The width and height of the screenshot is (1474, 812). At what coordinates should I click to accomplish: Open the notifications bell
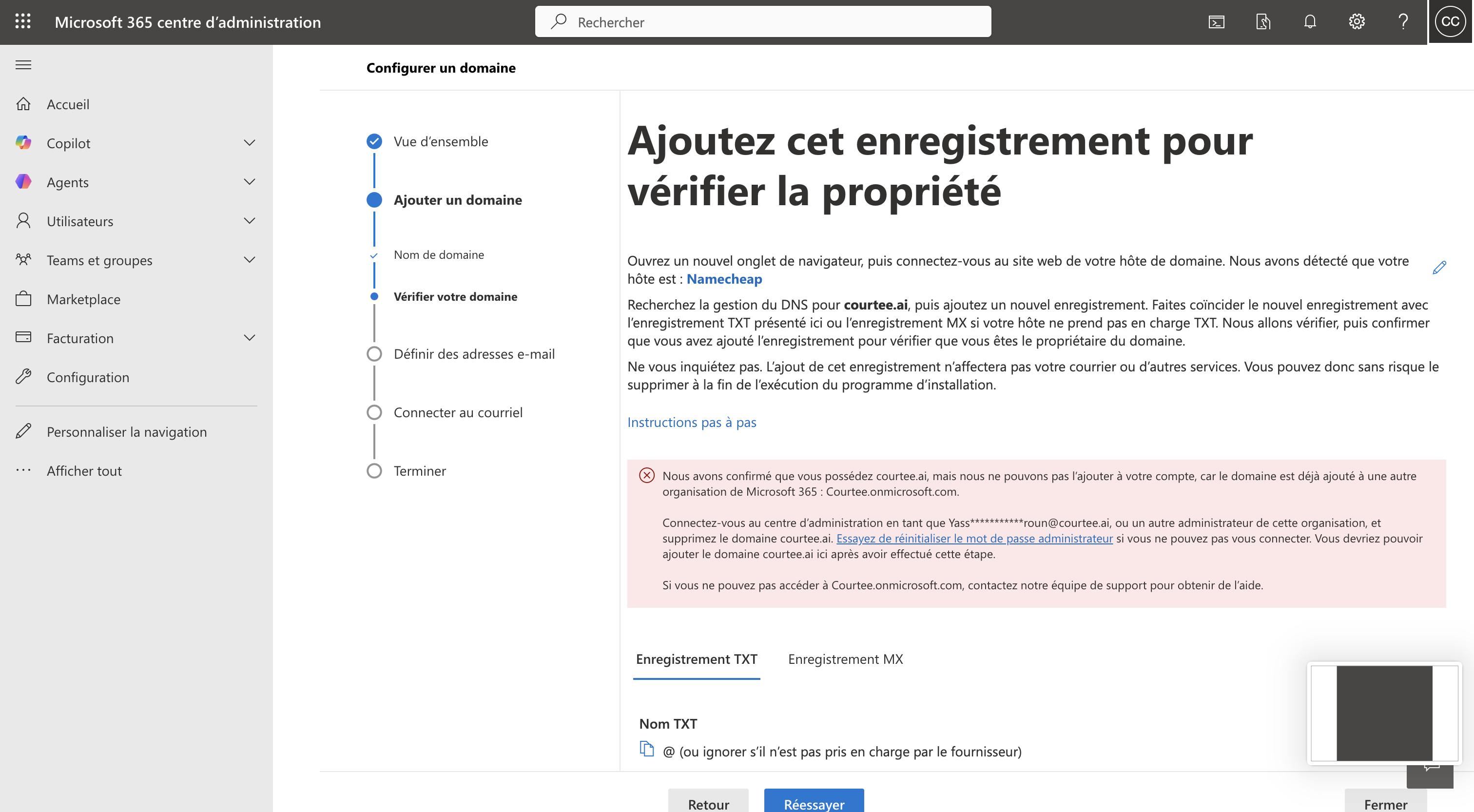1310,22
